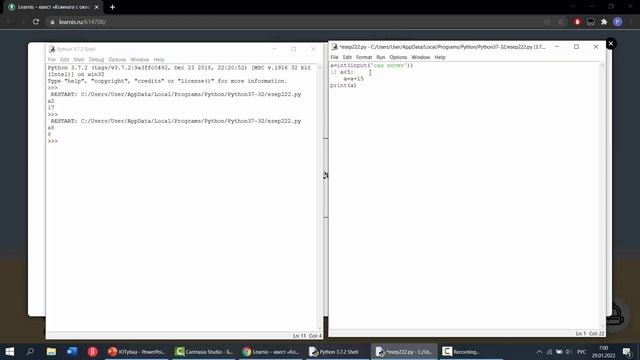640x360 pixels.
Task: Click the 'if a<5:' line in editor
Action: pos(342,72)
